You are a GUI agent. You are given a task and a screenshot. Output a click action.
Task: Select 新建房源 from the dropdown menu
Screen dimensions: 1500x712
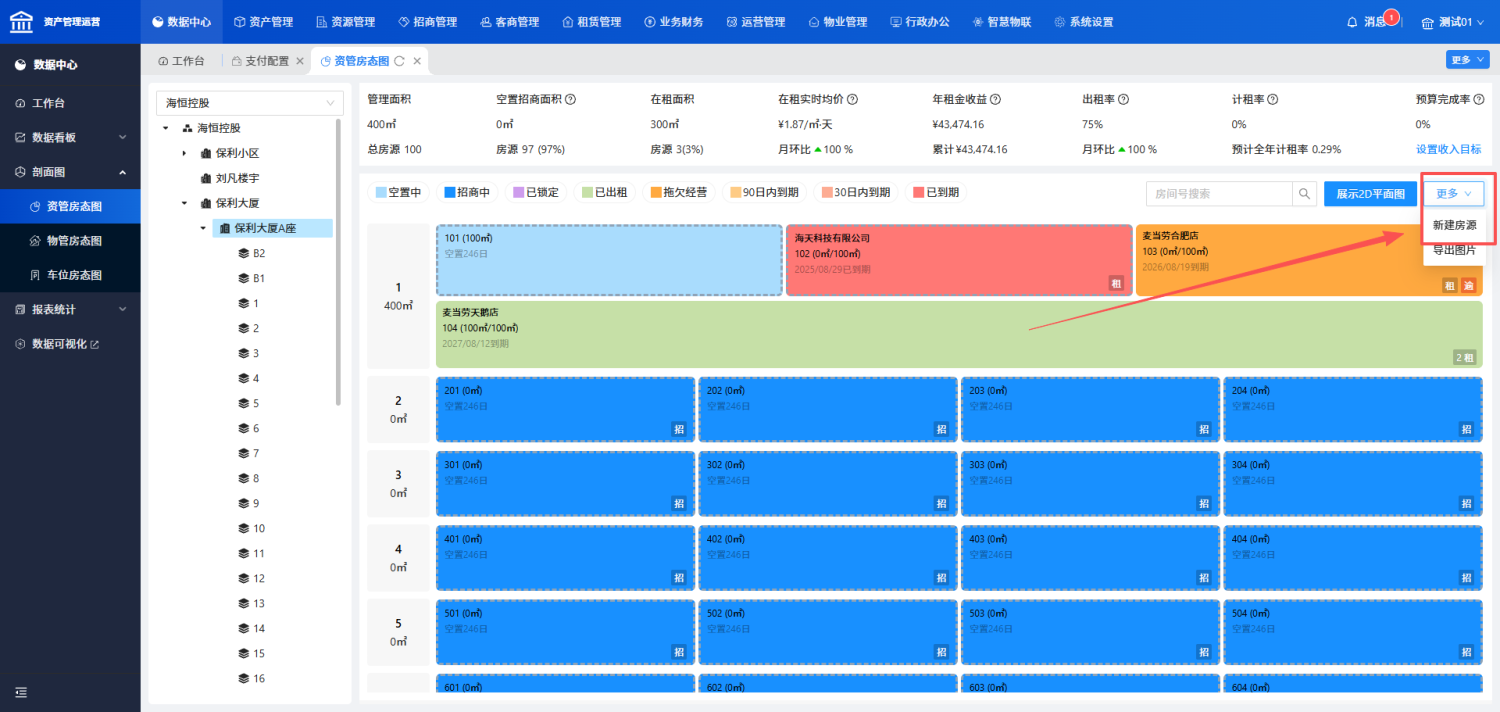point(1454,226)
